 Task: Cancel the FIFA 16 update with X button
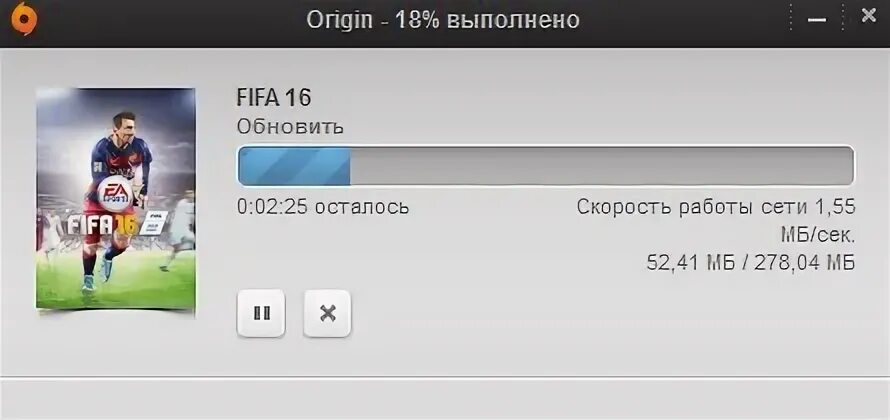[x=328, y=313]
